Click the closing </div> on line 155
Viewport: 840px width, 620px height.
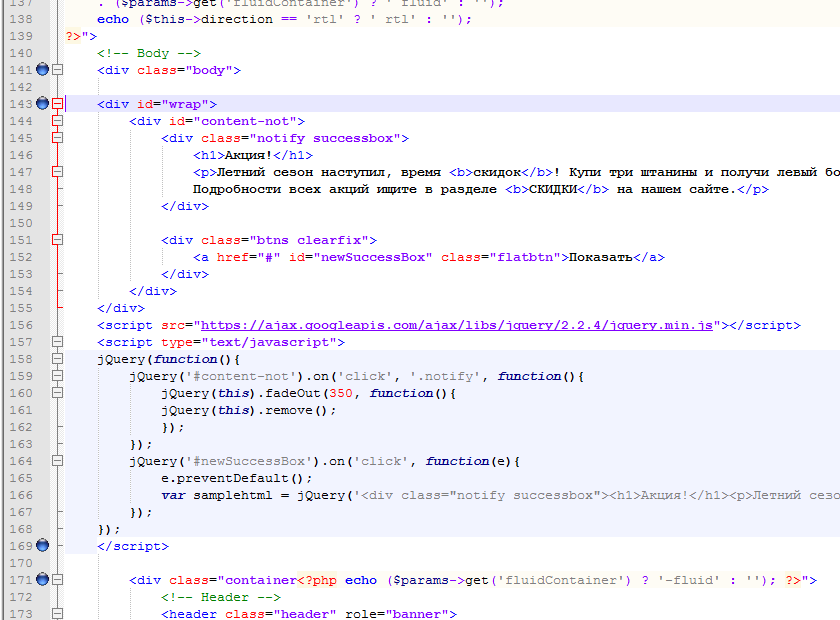tap(121, 308)
